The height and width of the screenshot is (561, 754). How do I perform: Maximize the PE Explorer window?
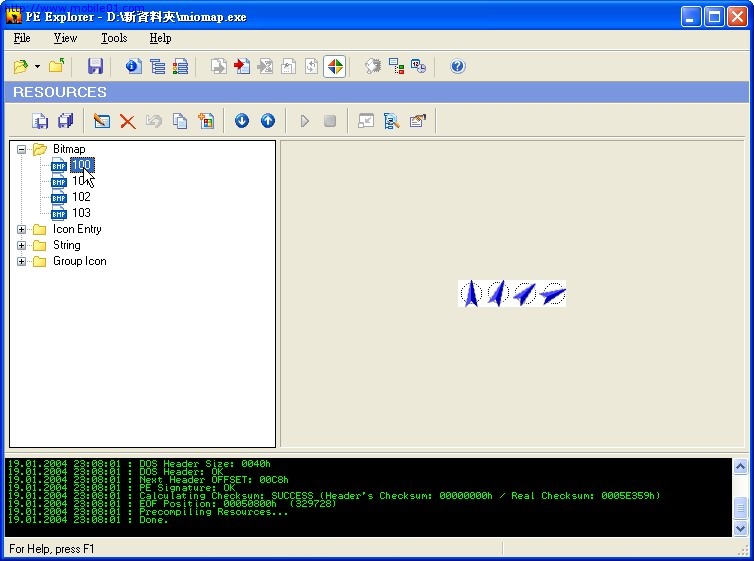click(714, 17)
